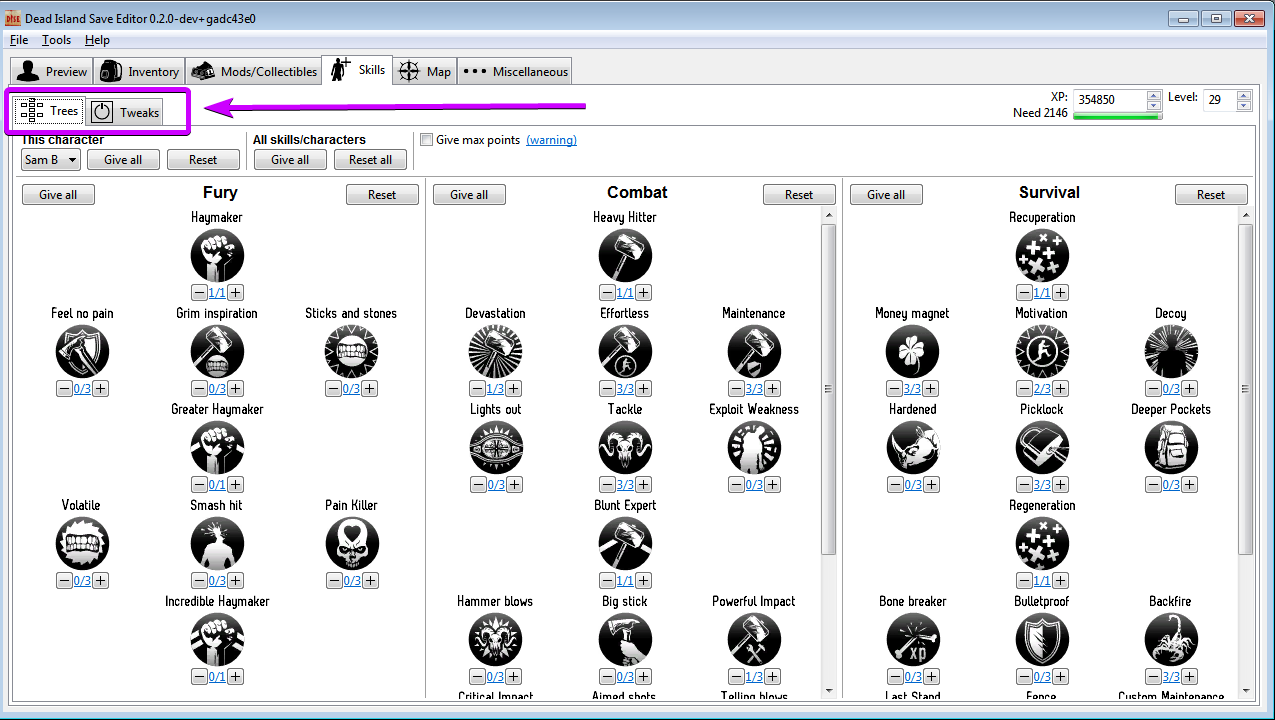Remove a point from Effortless skill

607,389
